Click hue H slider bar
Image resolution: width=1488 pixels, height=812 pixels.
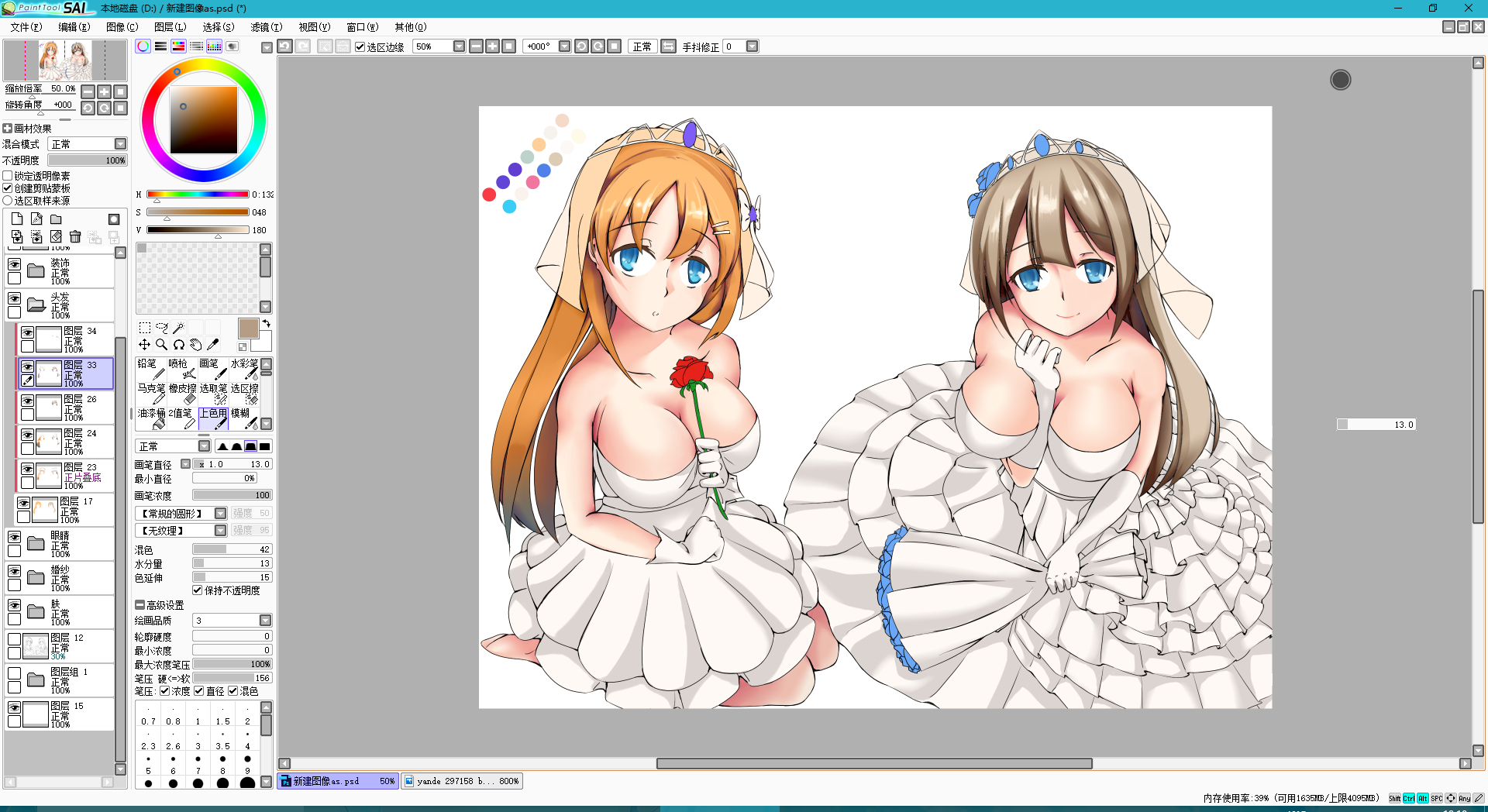[198, 194]
